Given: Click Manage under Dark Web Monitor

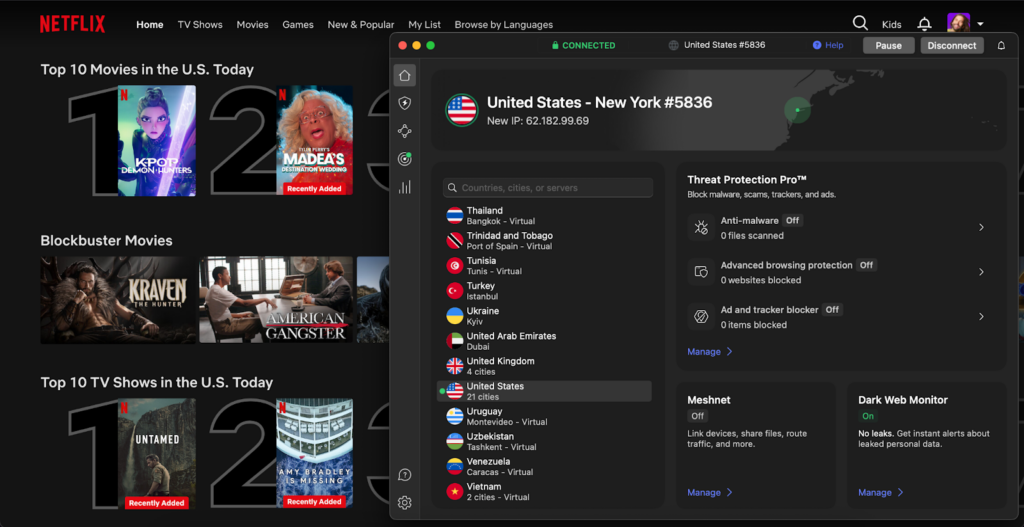Looking at the screenshot, I should (x=881, y=492).
